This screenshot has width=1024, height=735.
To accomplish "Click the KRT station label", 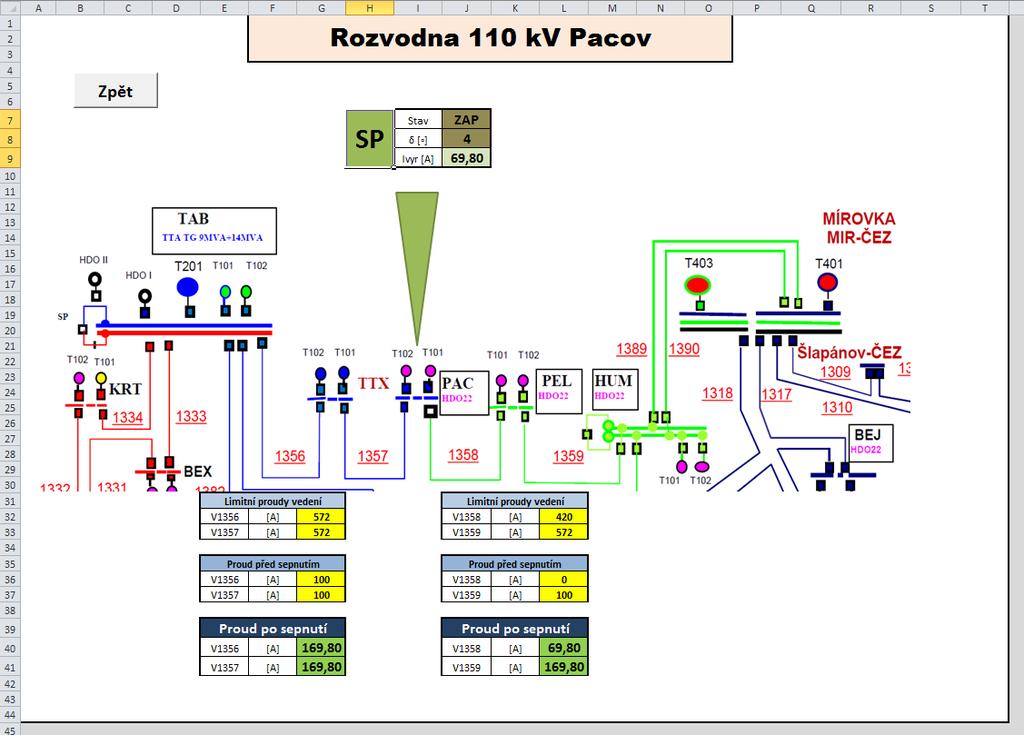I will (x=125, y=389).
